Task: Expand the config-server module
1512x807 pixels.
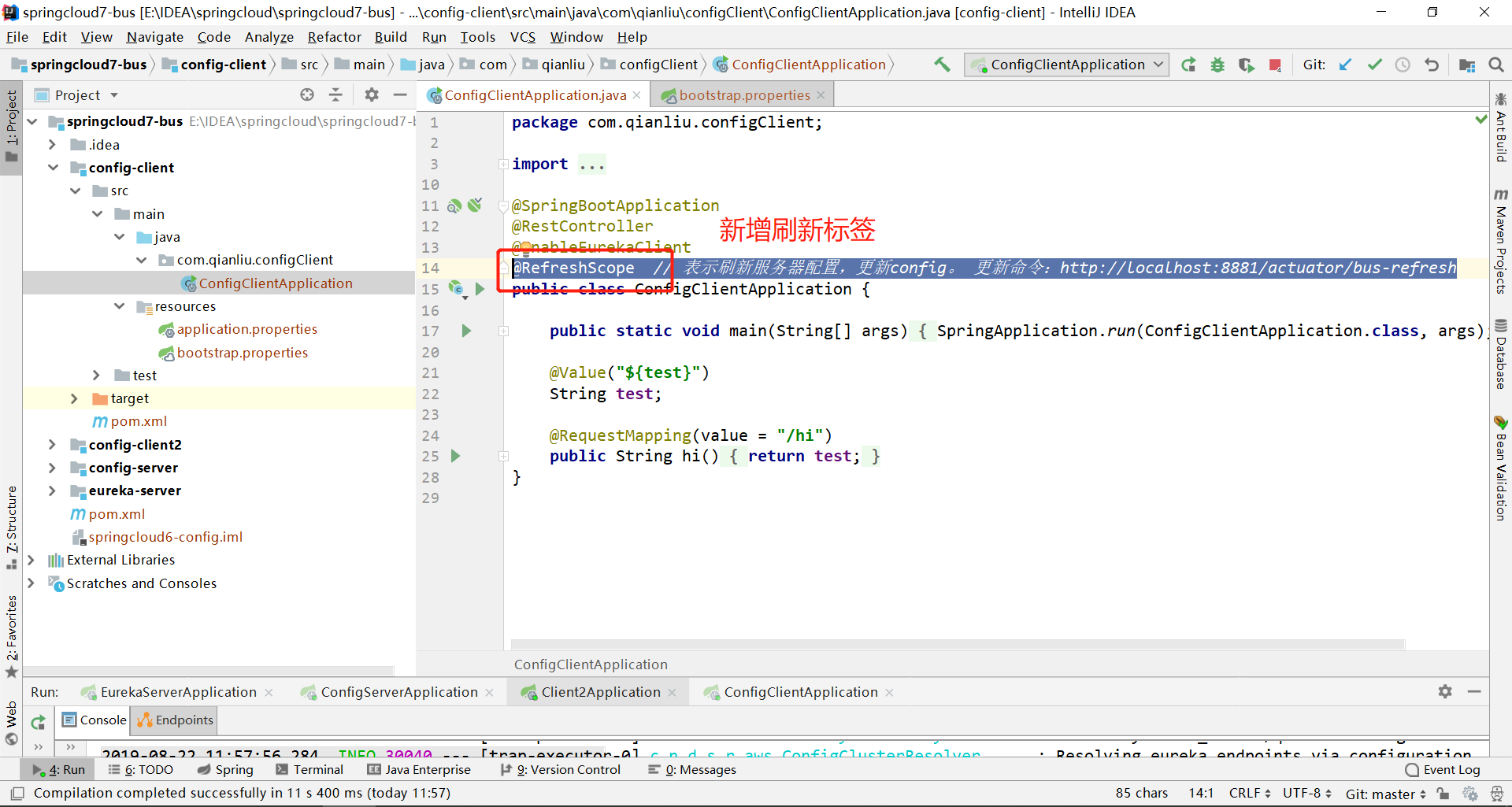Action: (52, 468)
